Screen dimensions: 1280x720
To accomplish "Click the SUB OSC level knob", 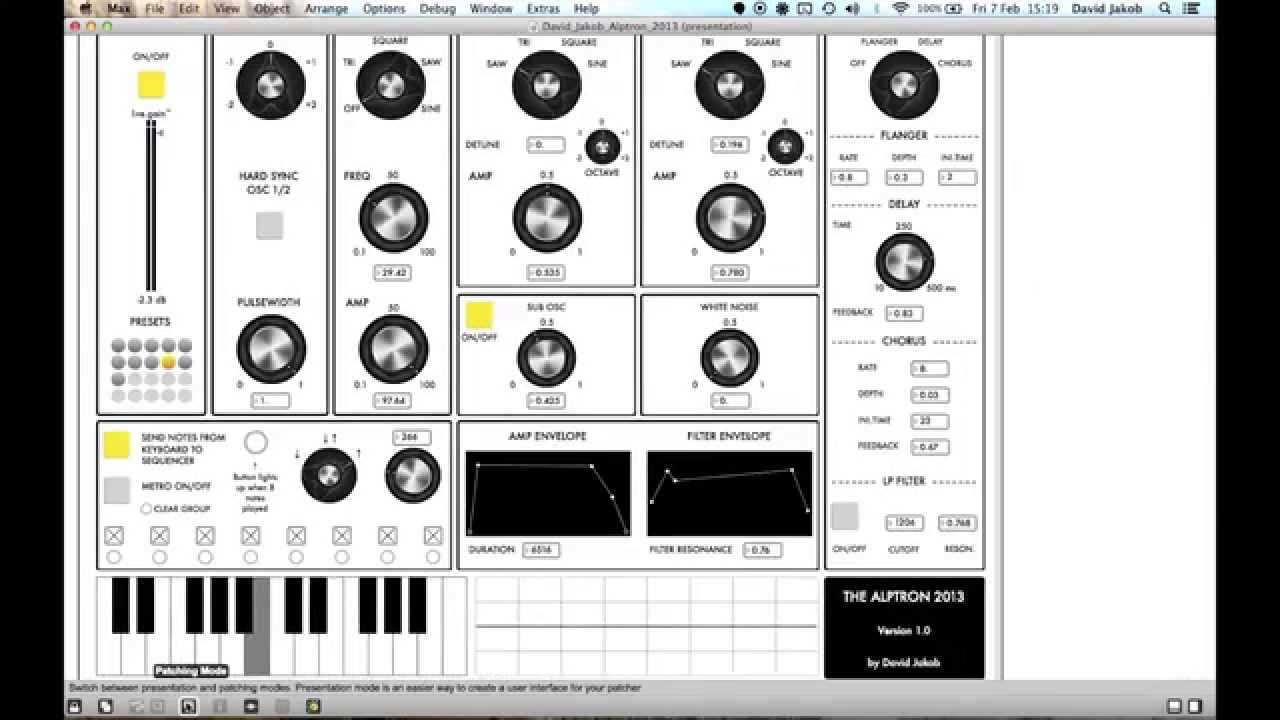I will tap(546, 358).
